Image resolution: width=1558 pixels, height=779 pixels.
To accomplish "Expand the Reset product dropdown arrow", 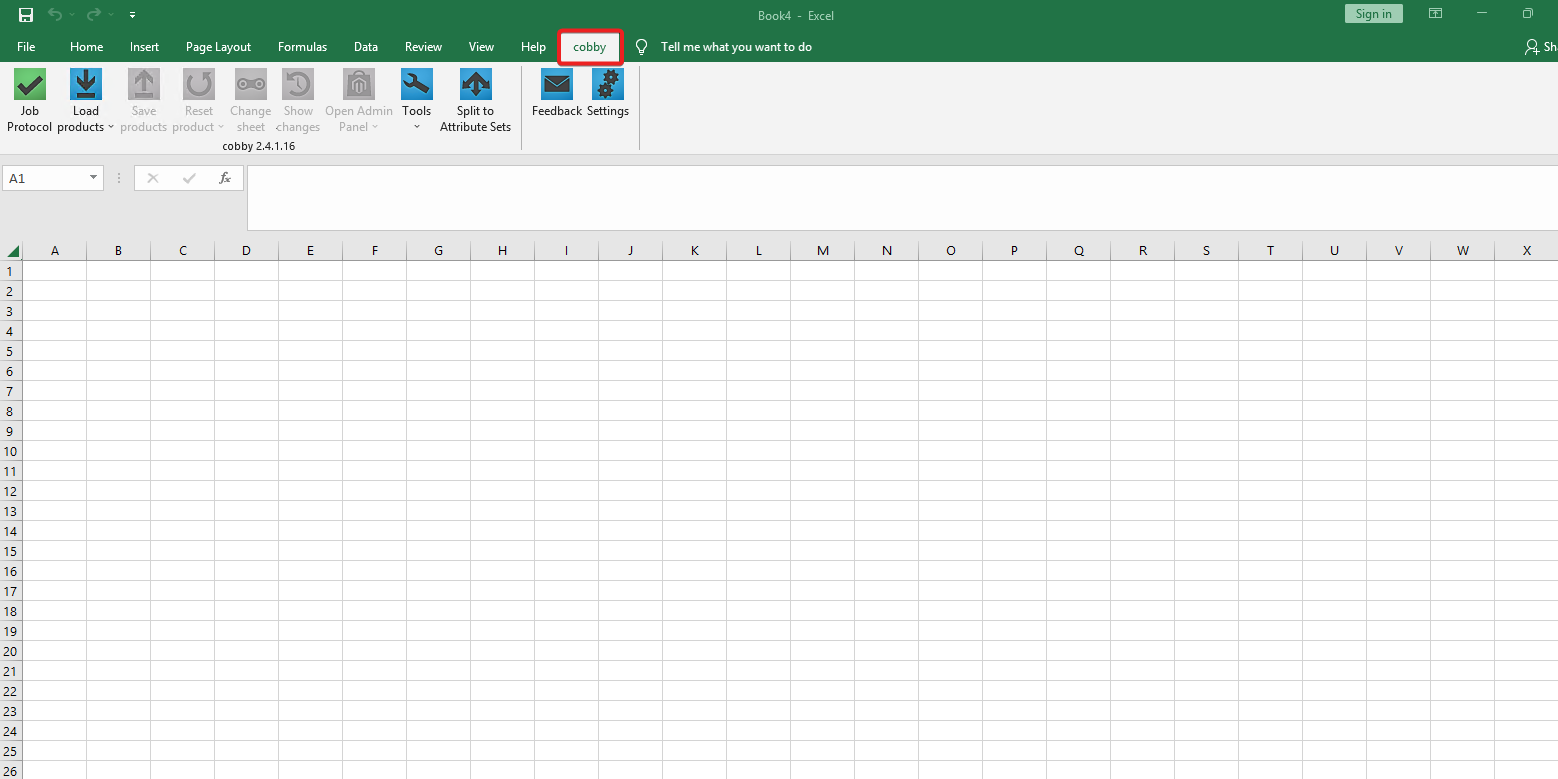I will click(220, 127).
